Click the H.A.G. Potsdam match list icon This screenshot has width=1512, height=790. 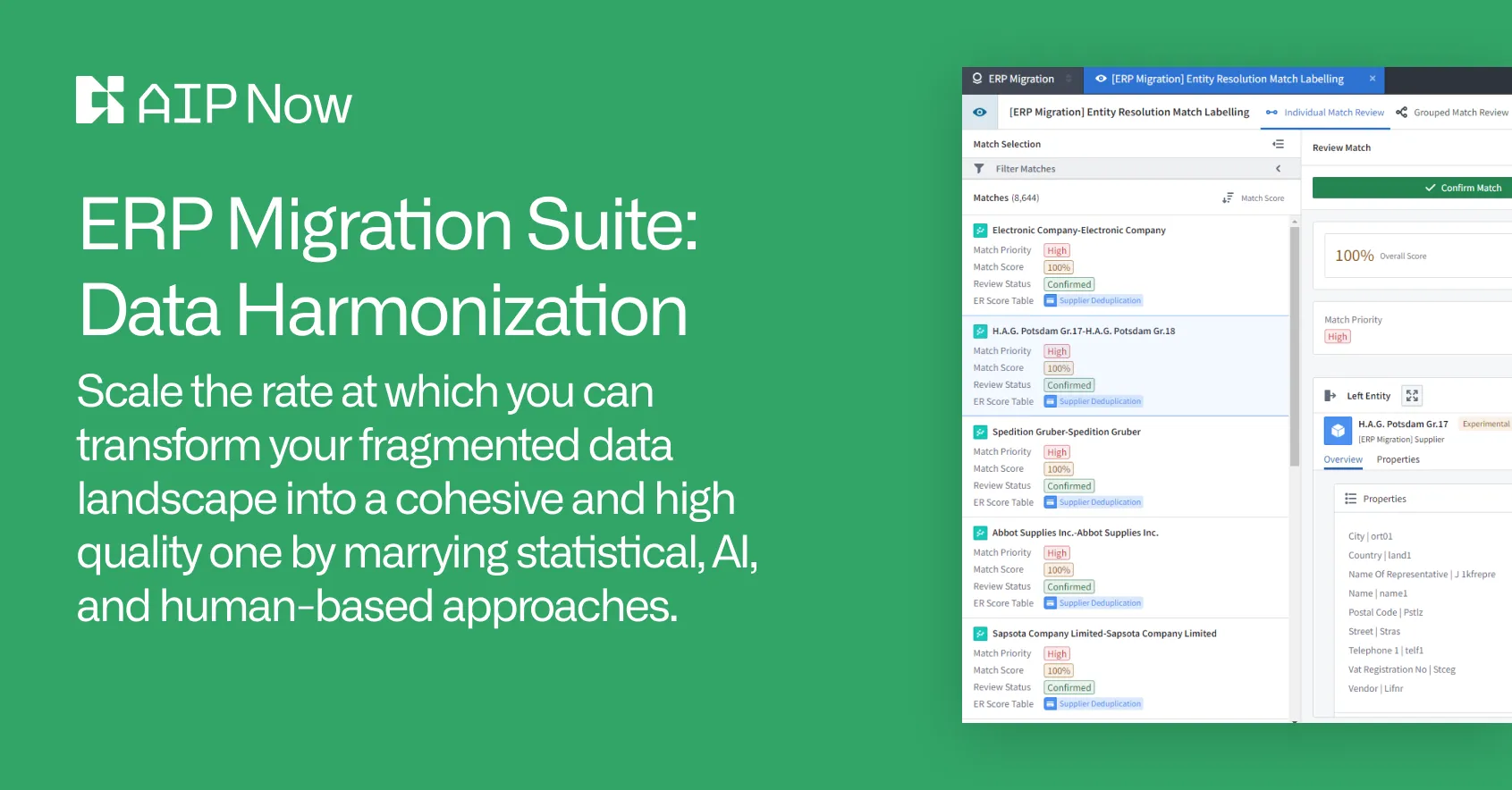(980, 332)
